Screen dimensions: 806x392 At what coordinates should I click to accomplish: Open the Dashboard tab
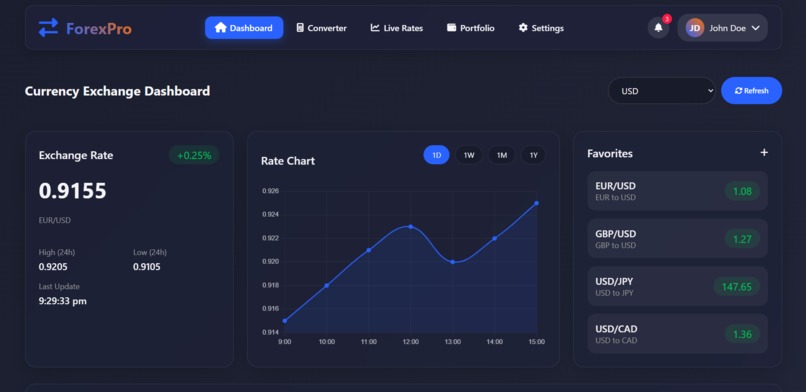[244, 28]
